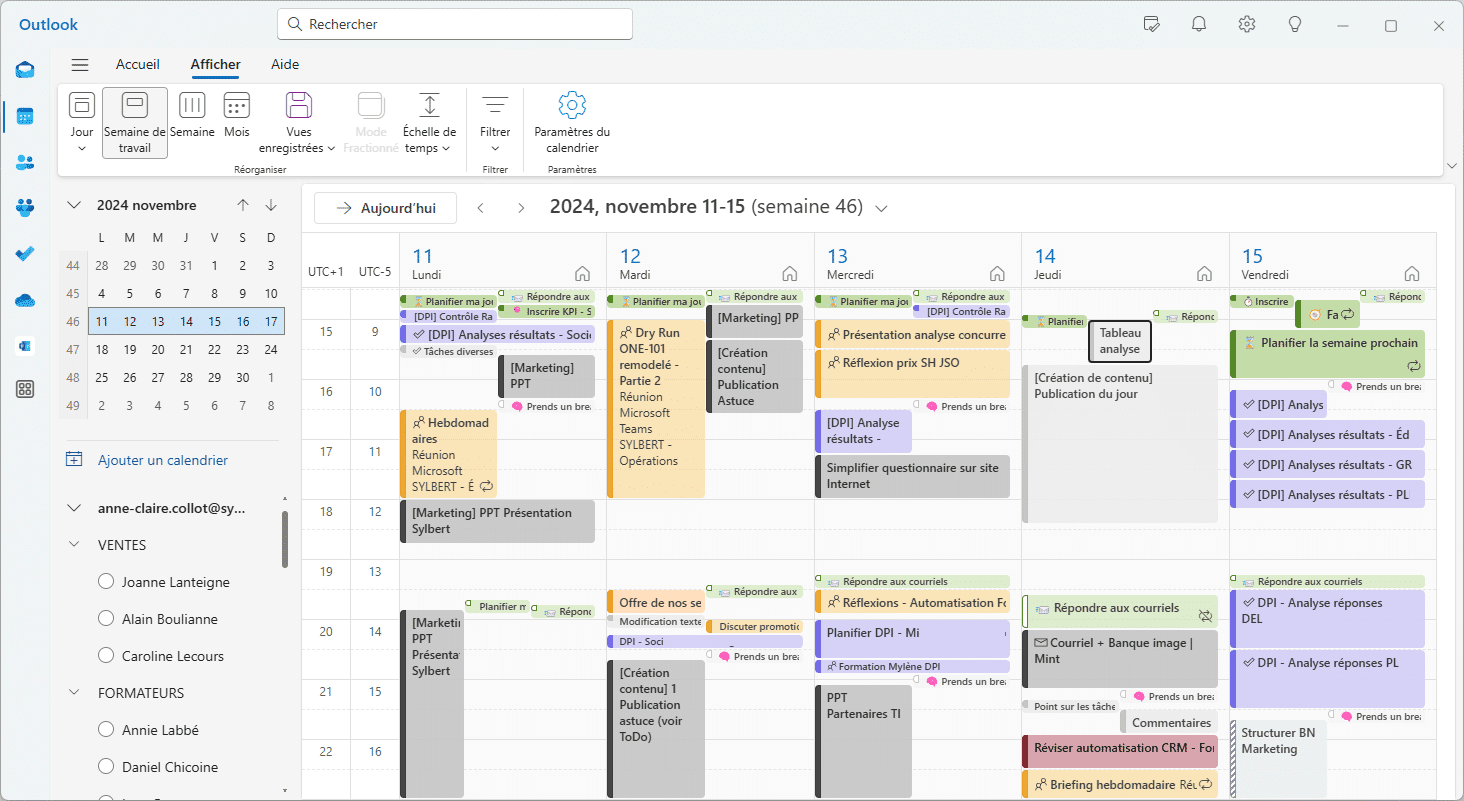Open Mail from the left app sidebar
1464x801 pixels.
coord(25,70)
